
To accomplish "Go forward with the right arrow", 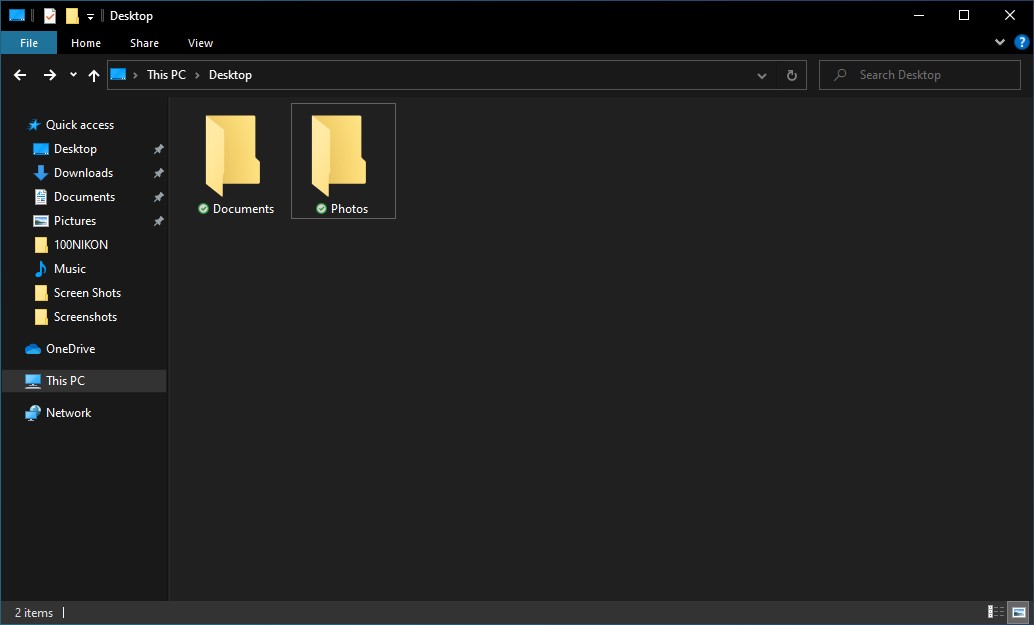I will point(49,75).
